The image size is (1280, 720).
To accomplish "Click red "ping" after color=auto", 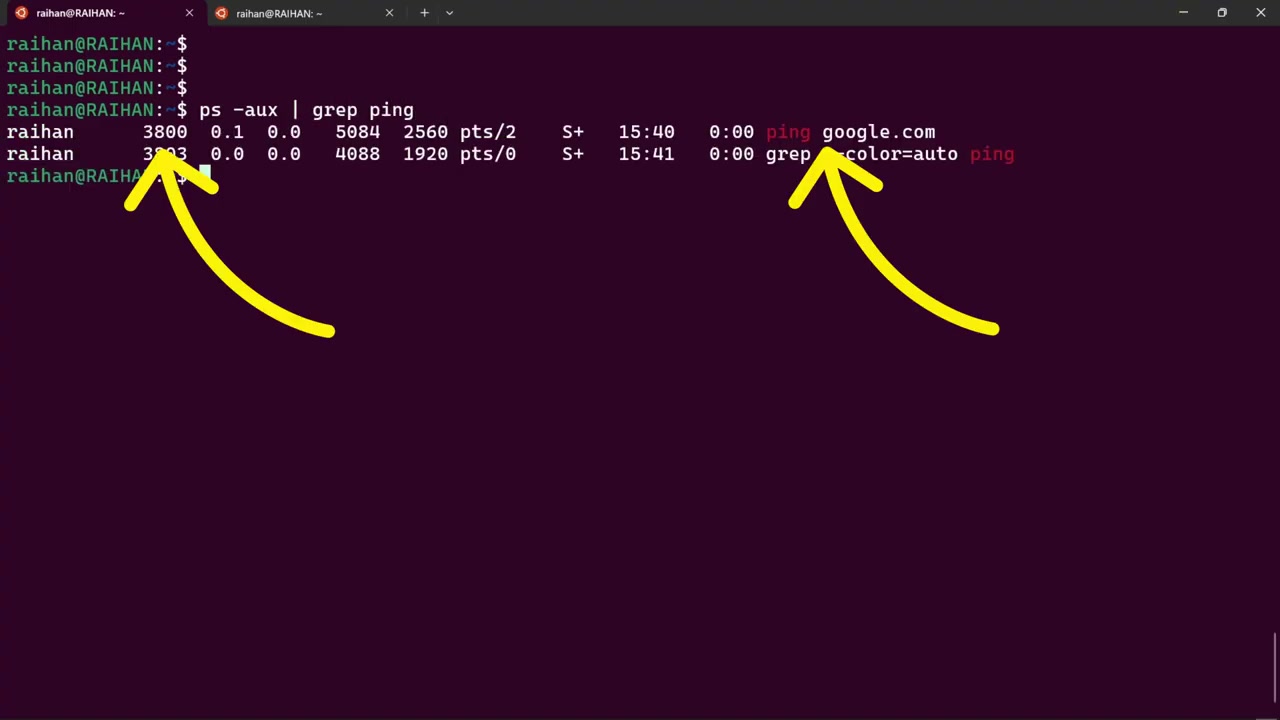I will 992,155.
